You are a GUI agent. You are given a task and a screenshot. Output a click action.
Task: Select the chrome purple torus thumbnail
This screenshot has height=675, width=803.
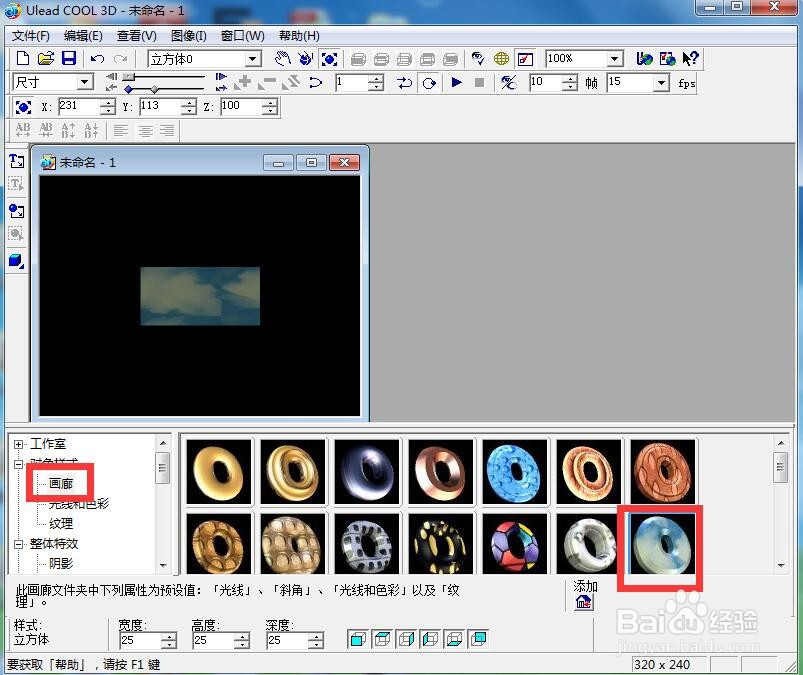[367, 472]
